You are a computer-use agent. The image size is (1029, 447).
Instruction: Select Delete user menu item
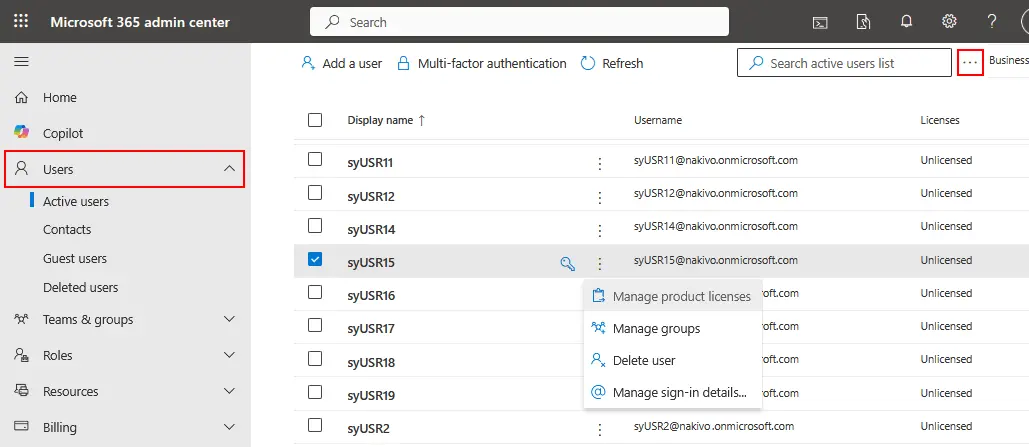(x=673, y=360)
